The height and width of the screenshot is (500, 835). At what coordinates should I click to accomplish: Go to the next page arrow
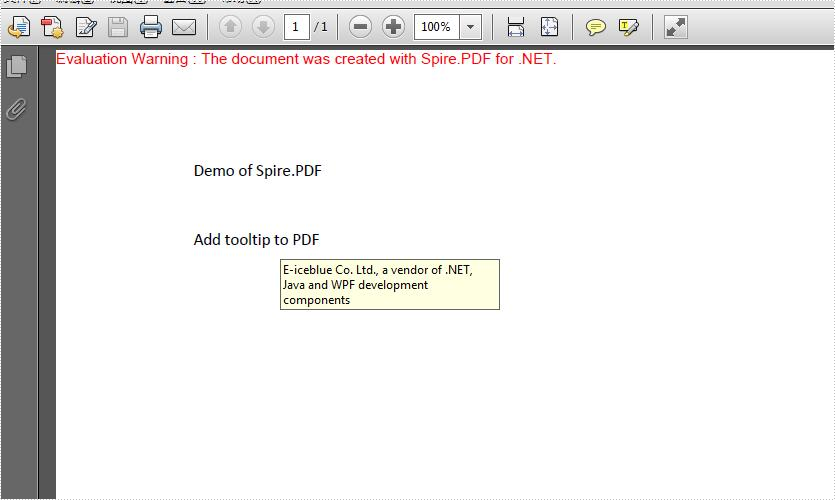(x=263, y=27)
